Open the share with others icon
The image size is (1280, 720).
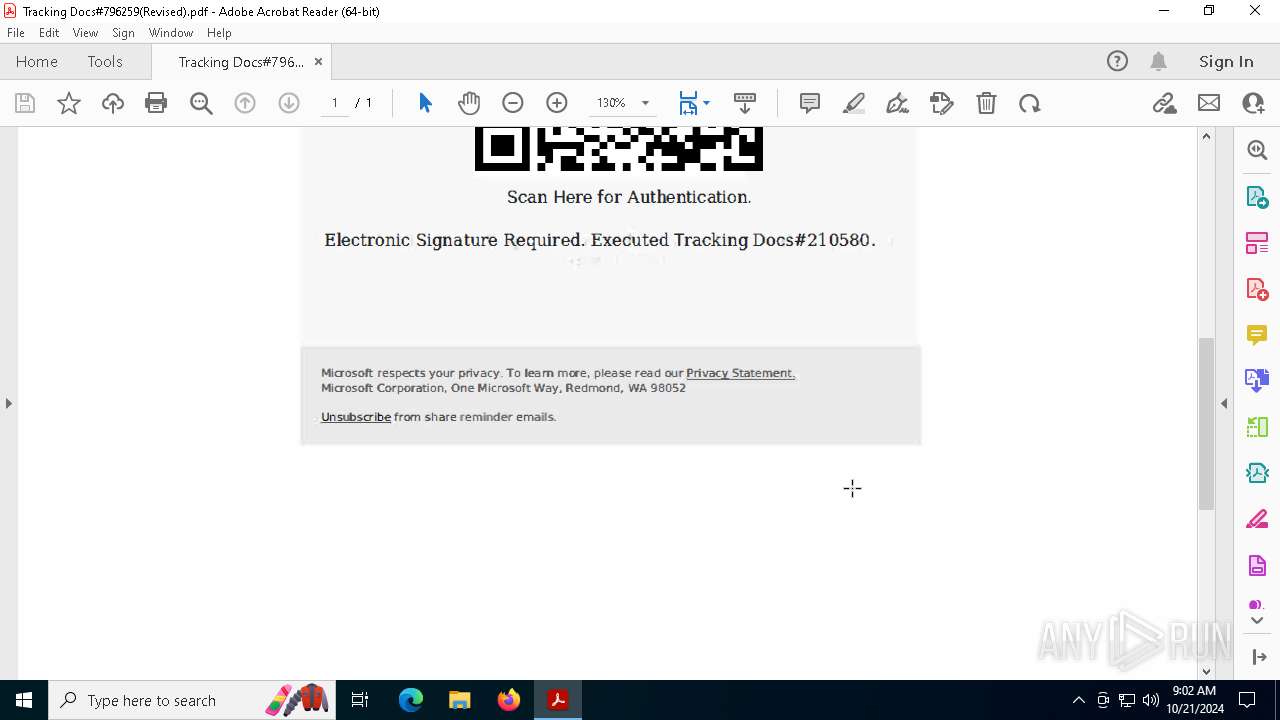pyautogui.click(x=1253, y=103)
